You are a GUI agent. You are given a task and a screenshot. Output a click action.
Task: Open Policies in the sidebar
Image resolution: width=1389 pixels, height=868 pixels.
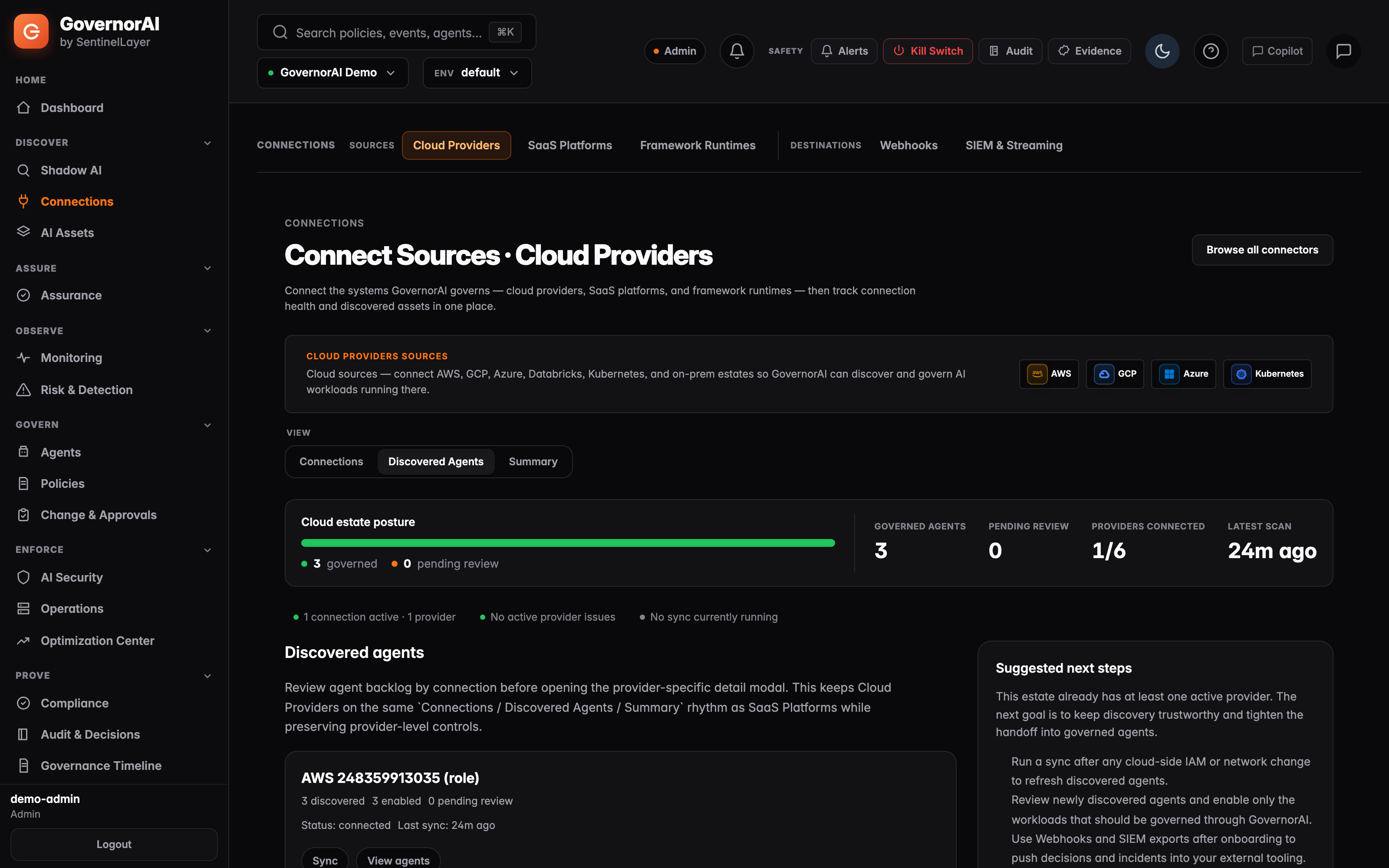click(x=63, y=483)
